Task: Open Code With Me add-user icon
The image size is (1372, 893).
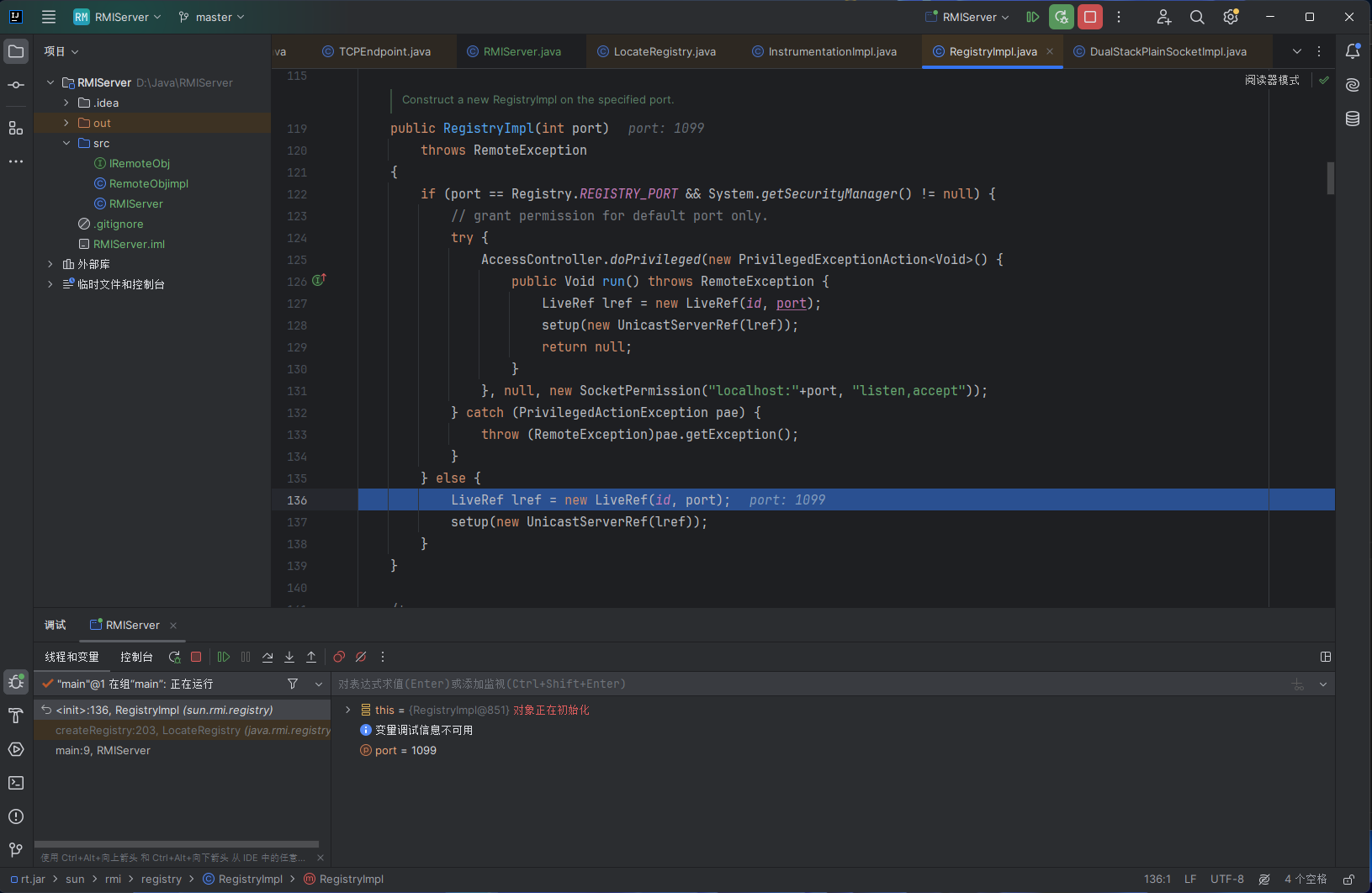Action: click(x=1164, y=17)
